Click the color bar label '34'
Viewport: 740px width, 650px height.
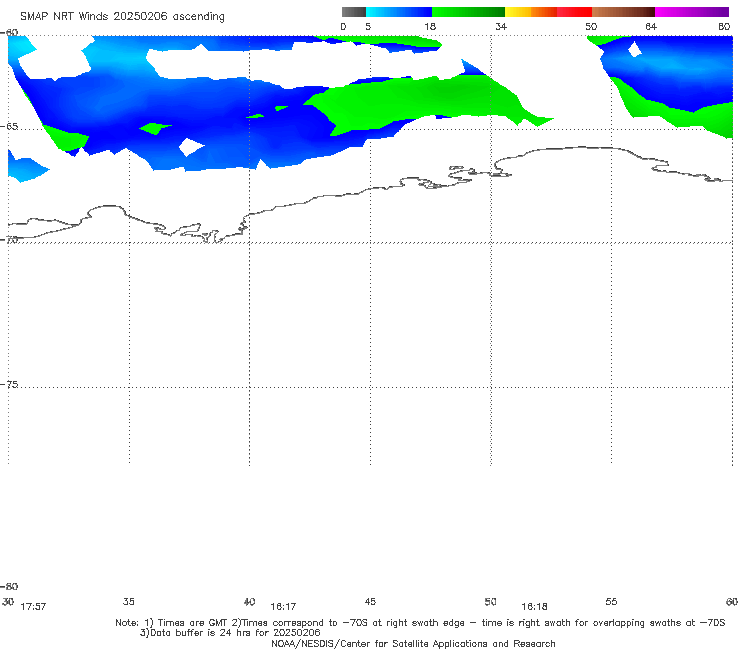[501, 27]
